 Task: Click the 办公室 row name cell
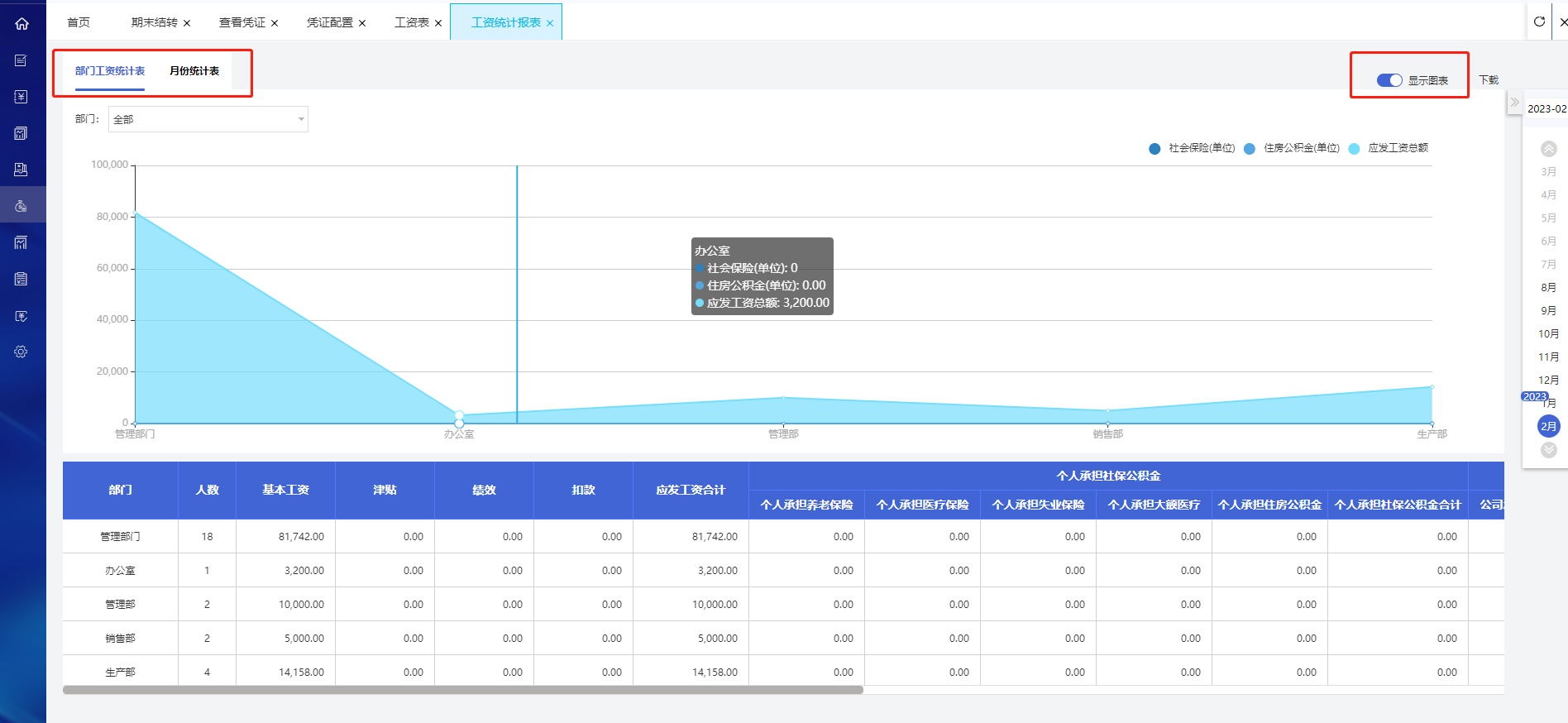(121, 571)
